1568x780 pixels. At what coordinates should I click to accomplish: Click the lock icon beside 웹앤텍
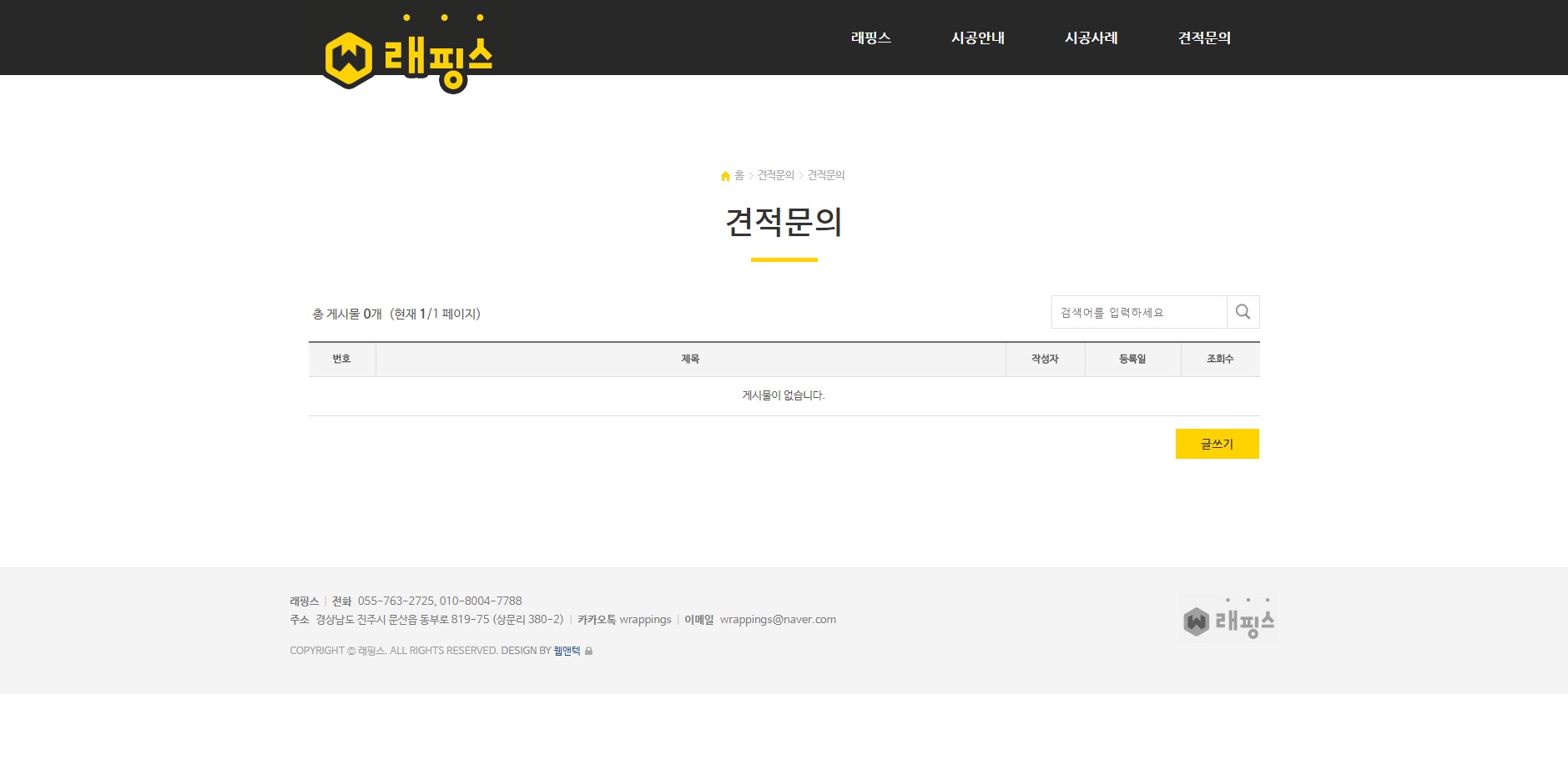coord(589,651)
